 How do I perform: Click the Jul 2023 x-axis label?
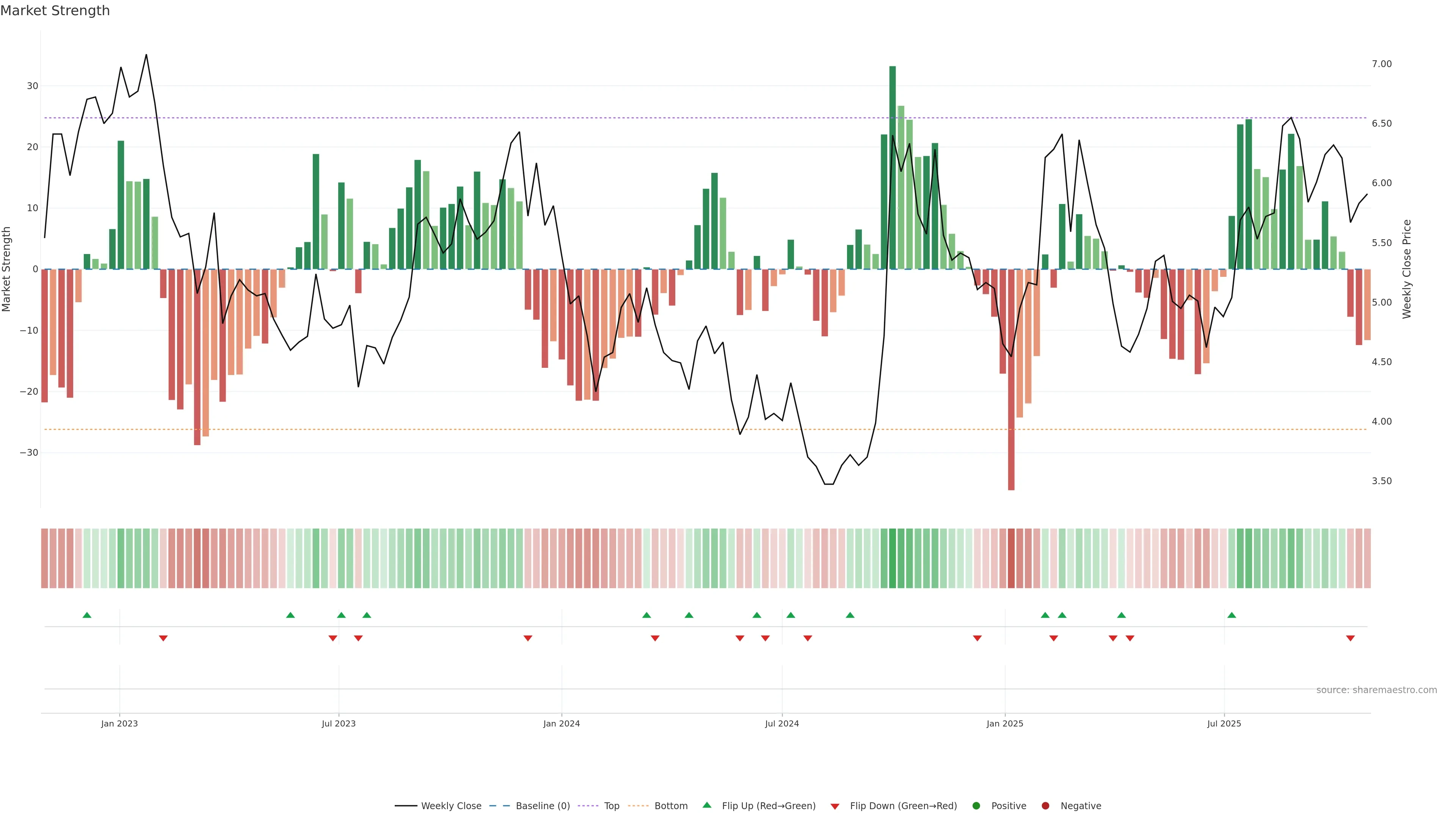click(x=339, y=723)
